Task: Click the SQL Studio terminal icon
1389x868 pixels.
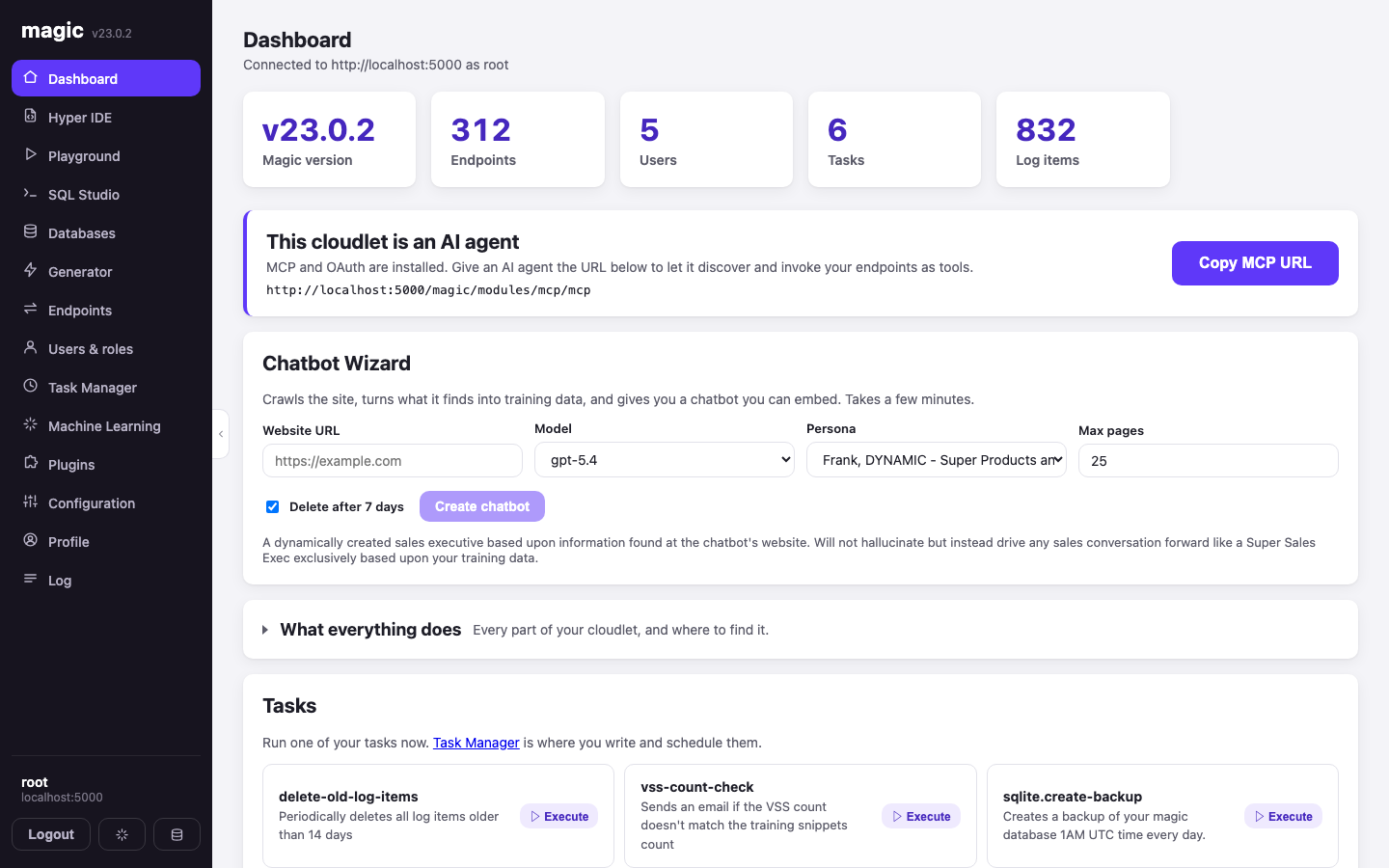Action: (31, 194)
